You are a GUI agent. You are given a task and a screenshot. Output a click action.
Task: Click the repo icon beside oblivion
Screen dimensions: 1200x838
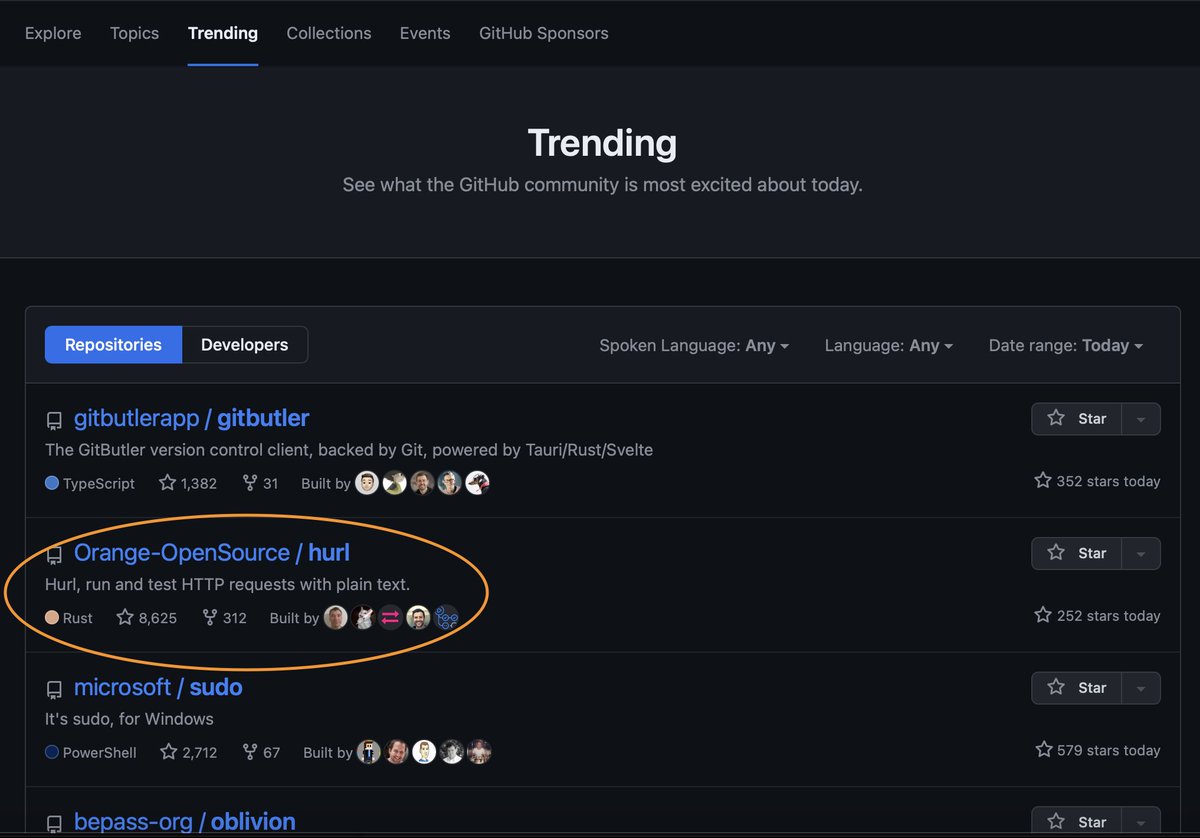(54, 824)
